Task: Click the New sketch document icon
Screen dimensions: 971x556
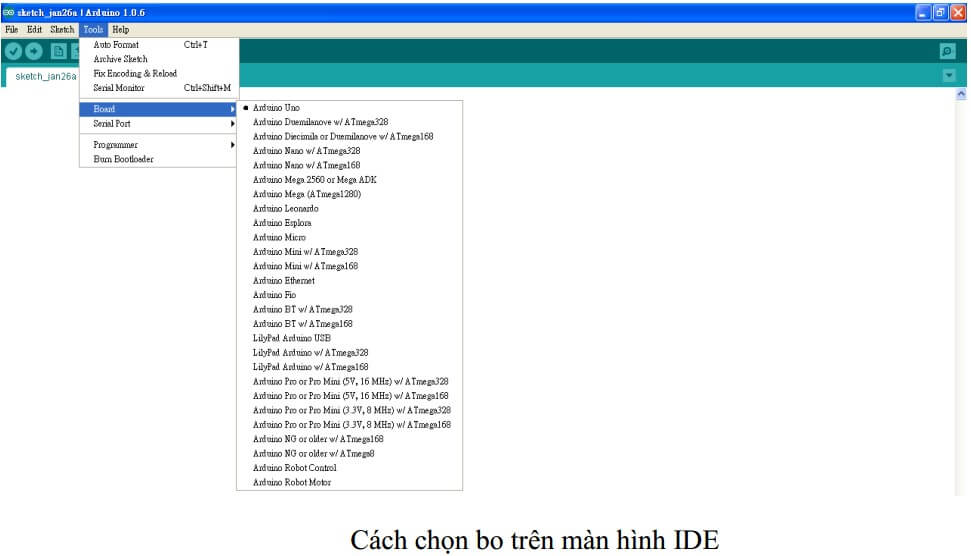Action: point(58,51)
